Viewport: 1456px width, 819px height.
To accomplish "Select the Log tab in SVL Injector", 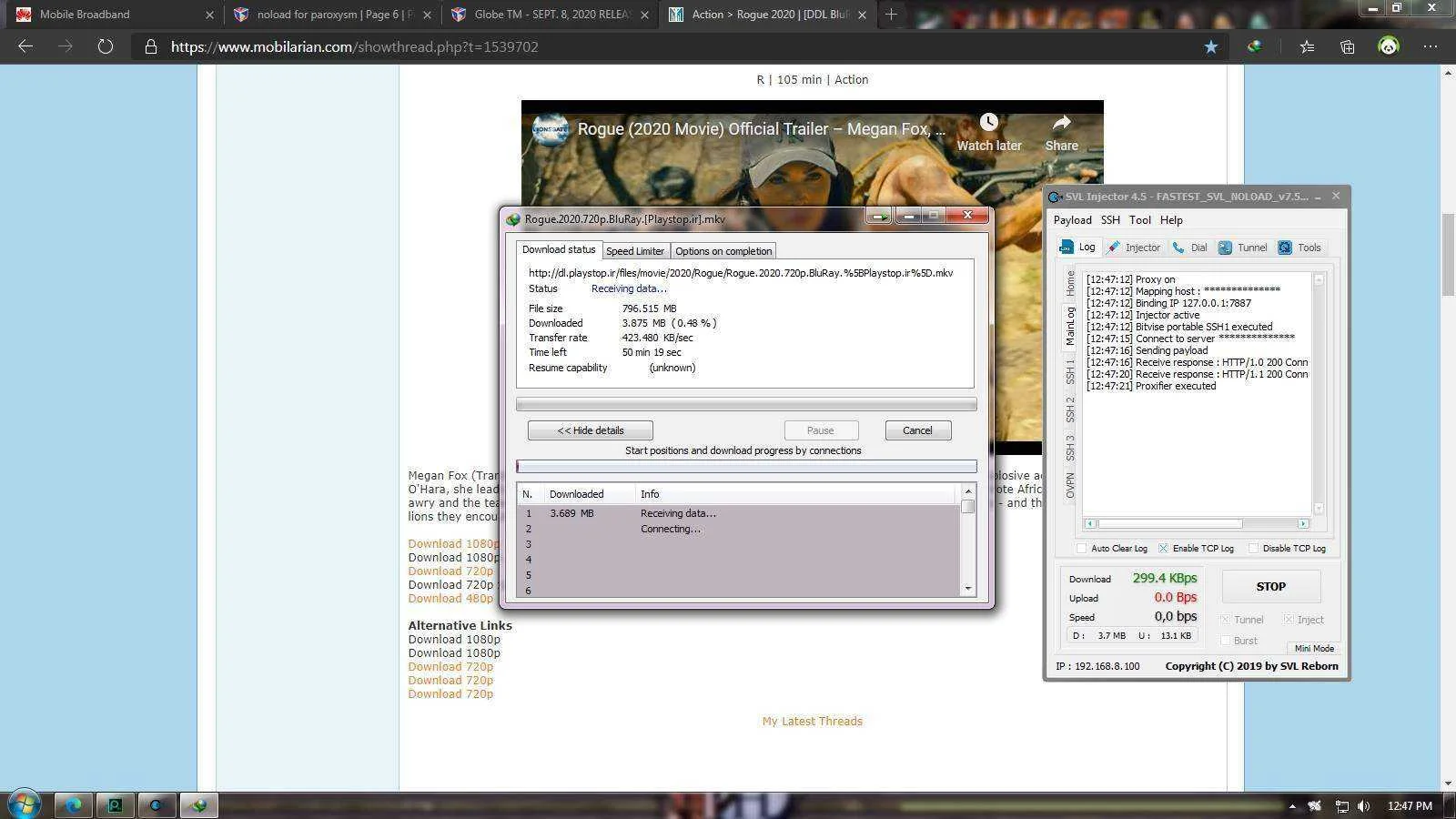I will tap(1078, 248).
